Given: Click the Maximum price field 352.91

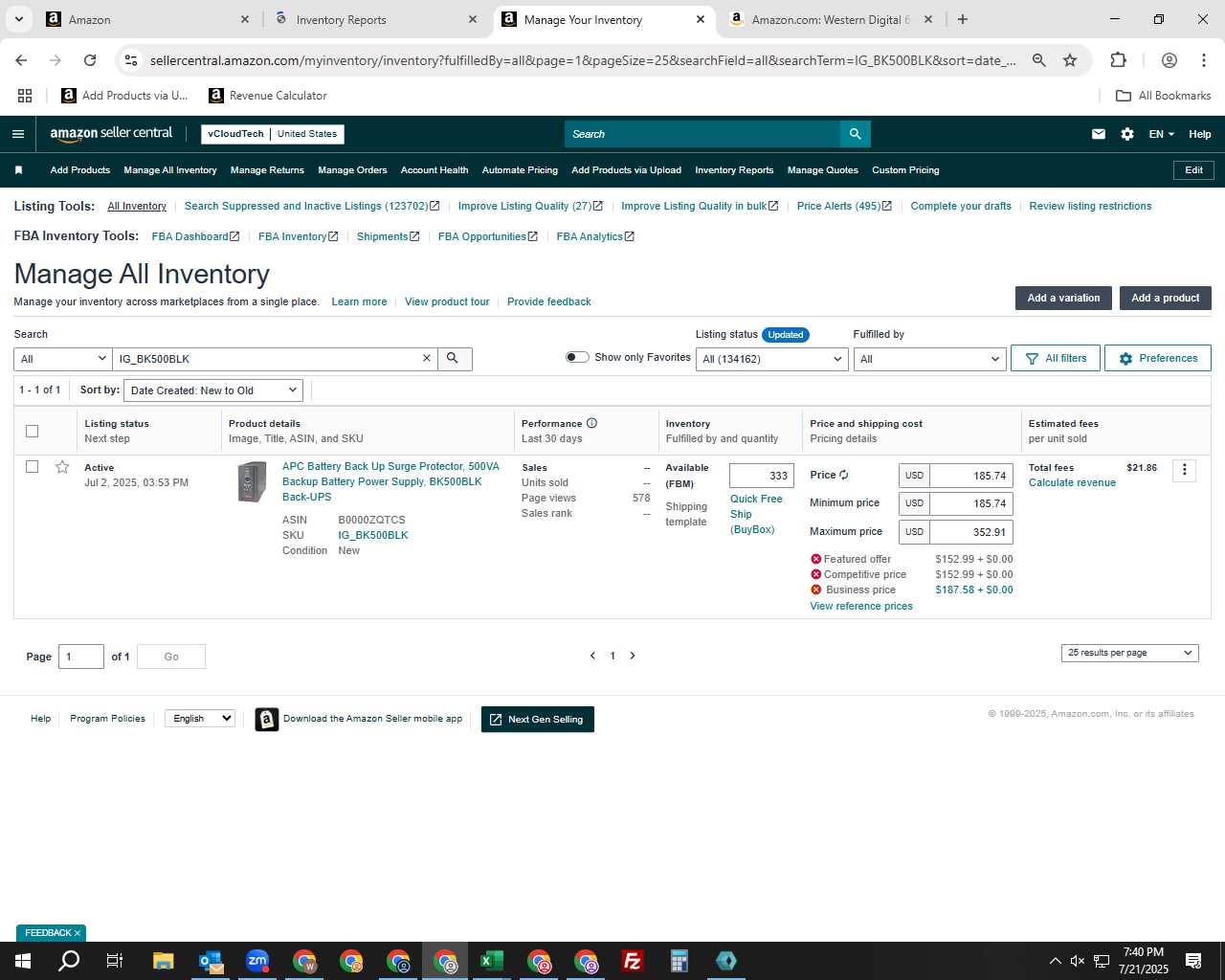Looking at the screenshot, I should (x=971, y=532).
